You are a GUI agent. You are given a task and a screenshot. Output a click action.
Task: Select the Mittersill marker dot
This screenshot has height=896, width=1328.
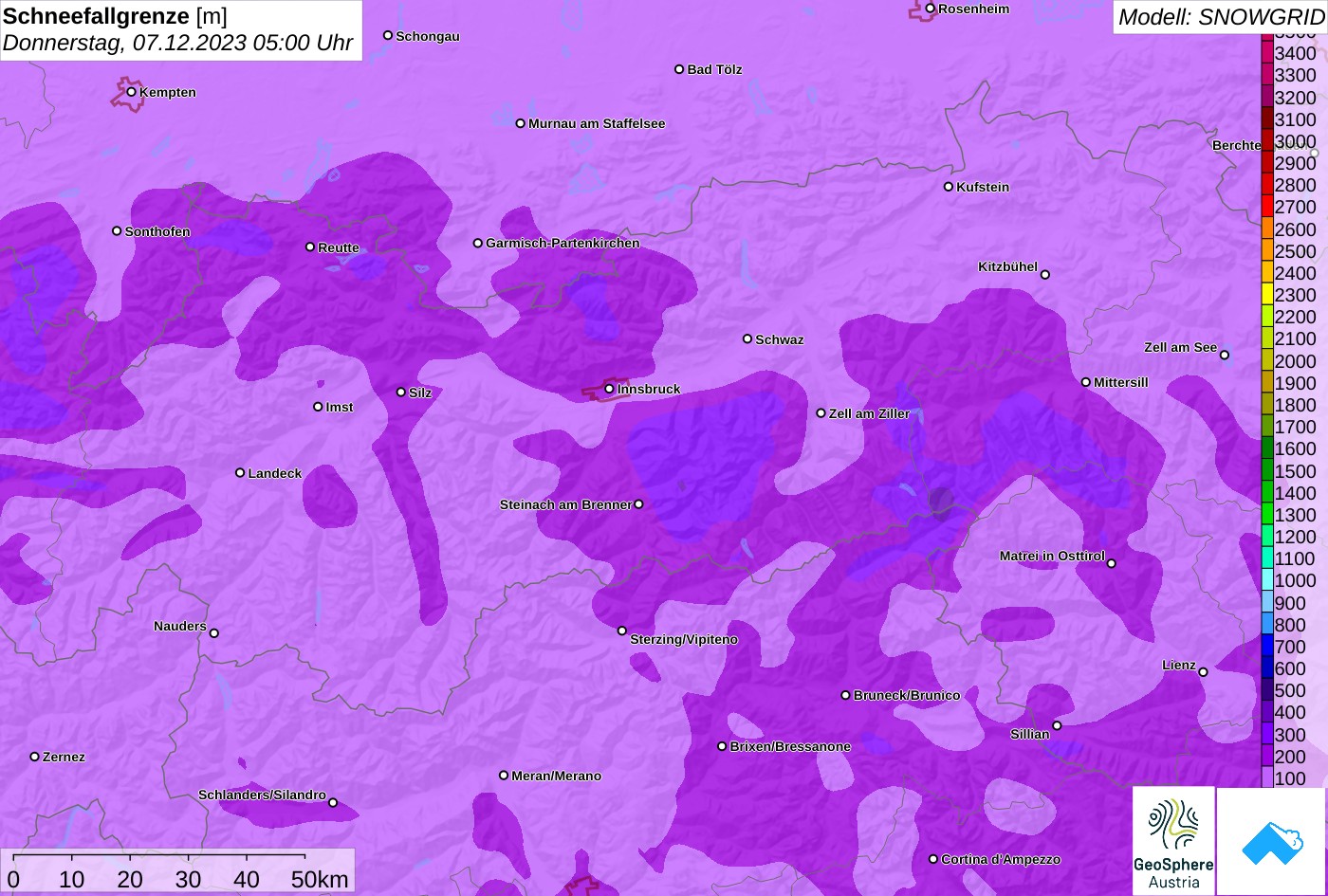pyautogui.click(x=1086, y=382)
